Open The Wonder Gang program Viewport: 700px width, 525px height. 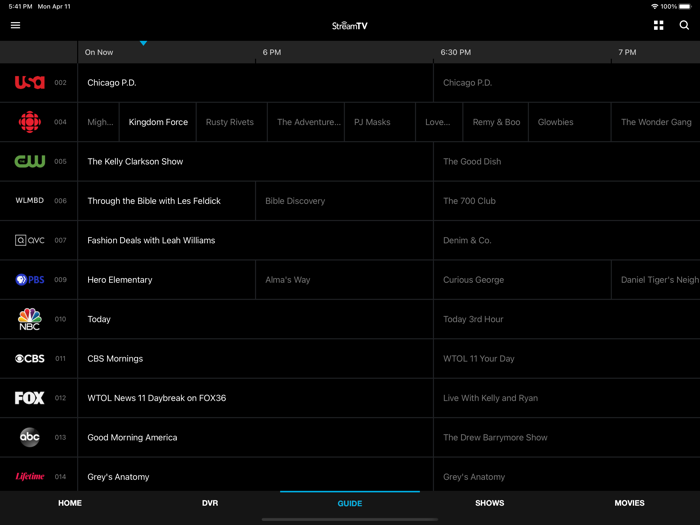pyautogui.click(x=656, y=122)
